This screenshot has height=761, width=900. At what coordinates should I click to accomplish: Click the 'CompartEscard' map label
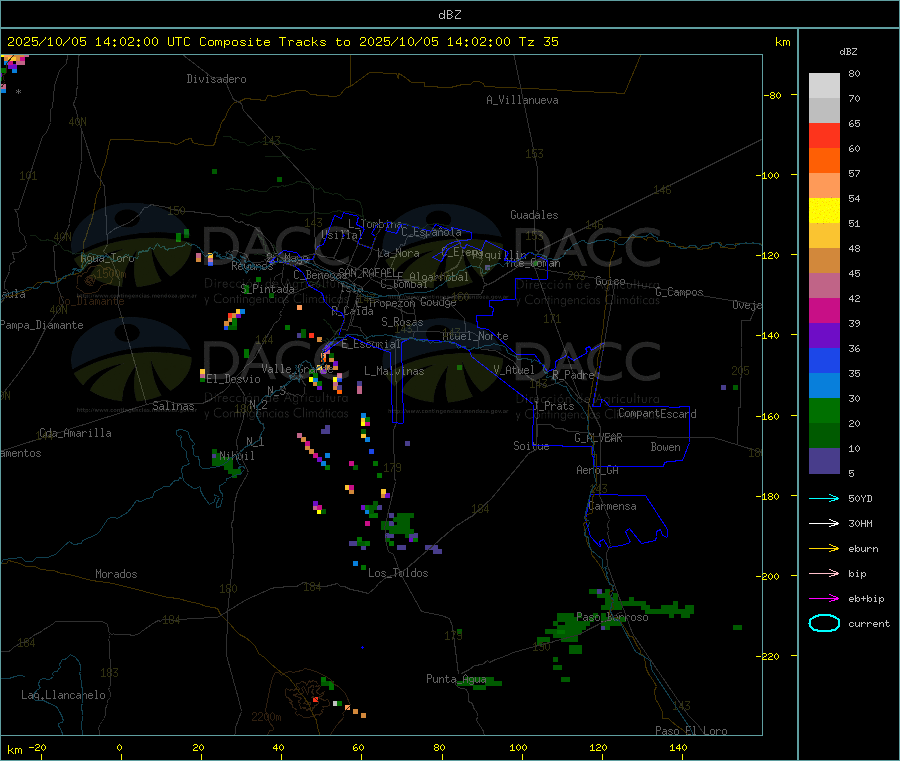[x=657, y=414]
